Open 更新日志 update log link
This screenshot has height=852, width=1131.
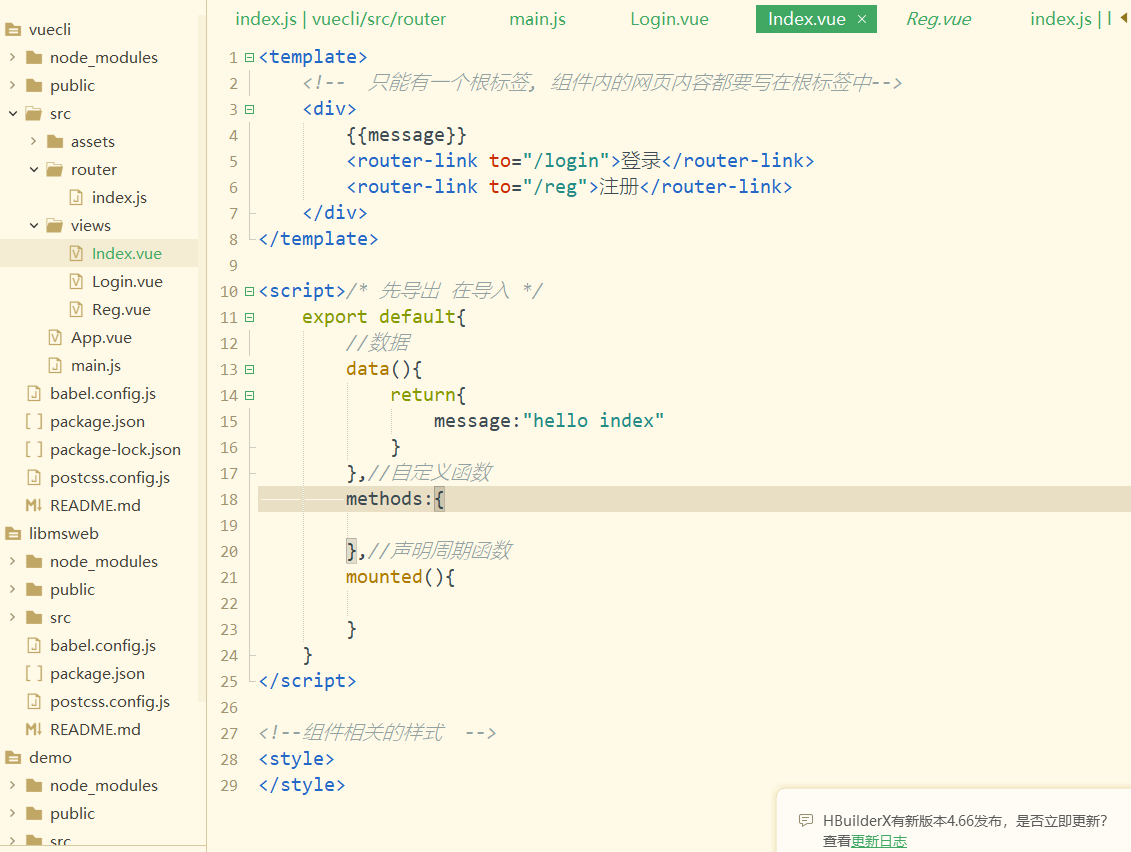pyautogui.click(x=879, y=841)
